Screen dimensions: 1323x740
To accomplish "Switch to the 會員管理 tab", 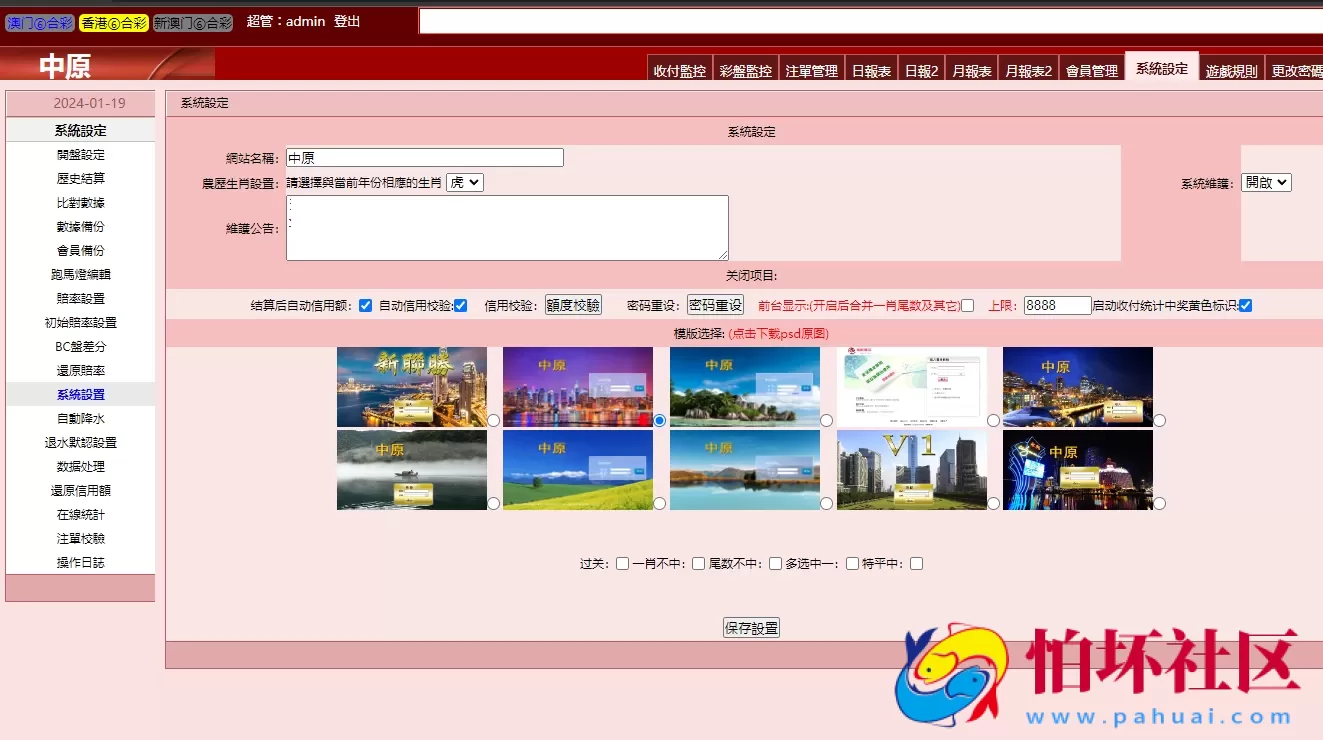I will [1091, 70].
